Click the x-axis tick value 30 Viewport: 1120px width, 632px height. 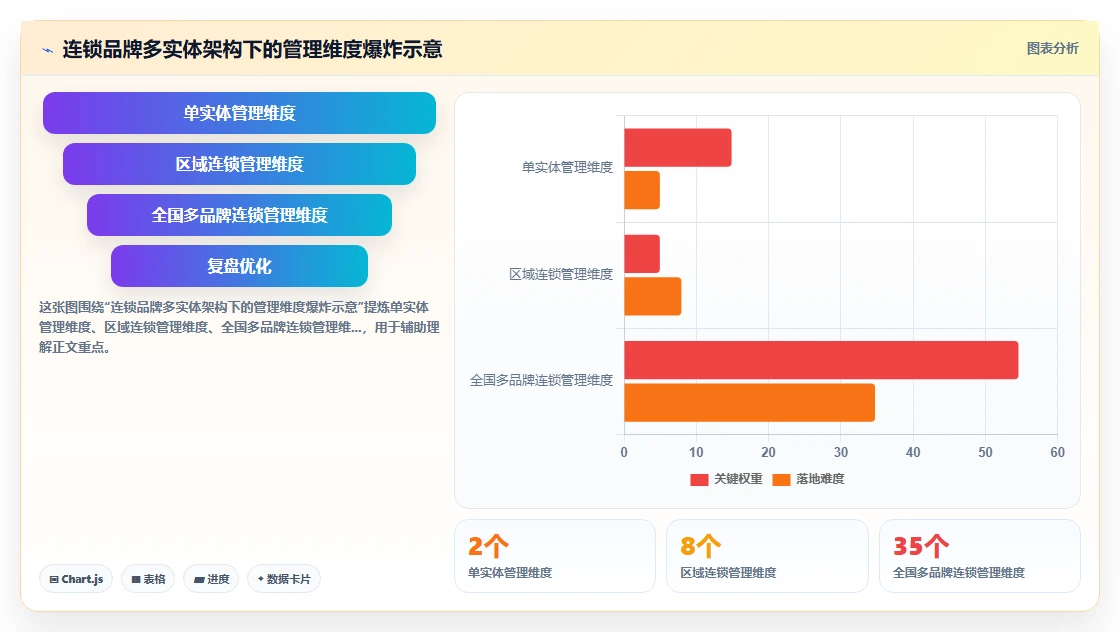click(x=841, y=452)
